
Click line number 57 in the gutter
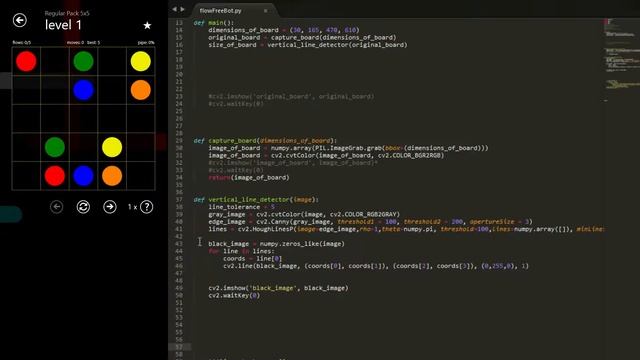[x=179, y=347]
